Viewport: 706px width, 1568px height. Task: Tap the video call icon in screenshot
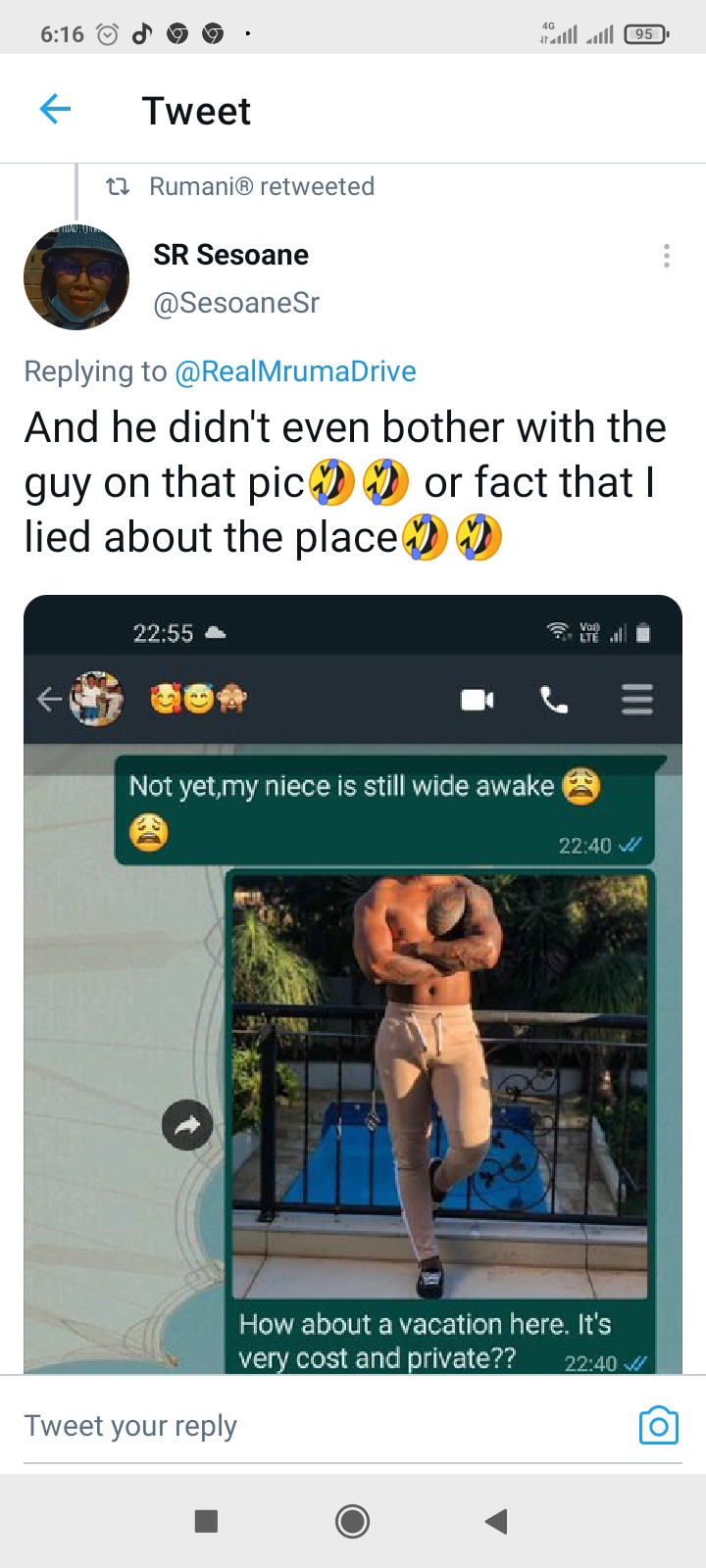(478, 700)
